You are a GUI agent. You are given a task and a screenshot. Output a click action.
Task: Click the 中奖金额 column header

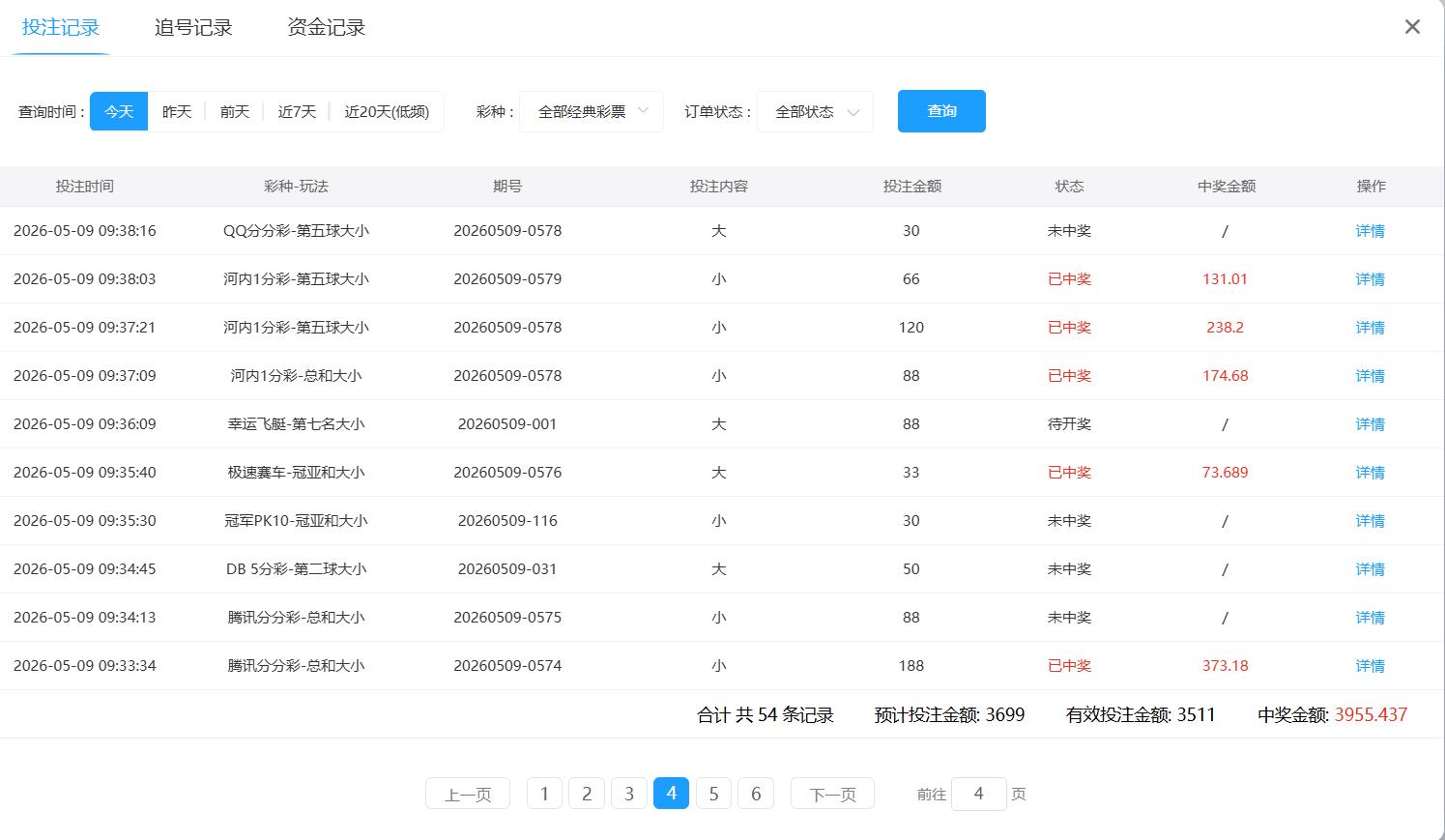(1226, 187)
